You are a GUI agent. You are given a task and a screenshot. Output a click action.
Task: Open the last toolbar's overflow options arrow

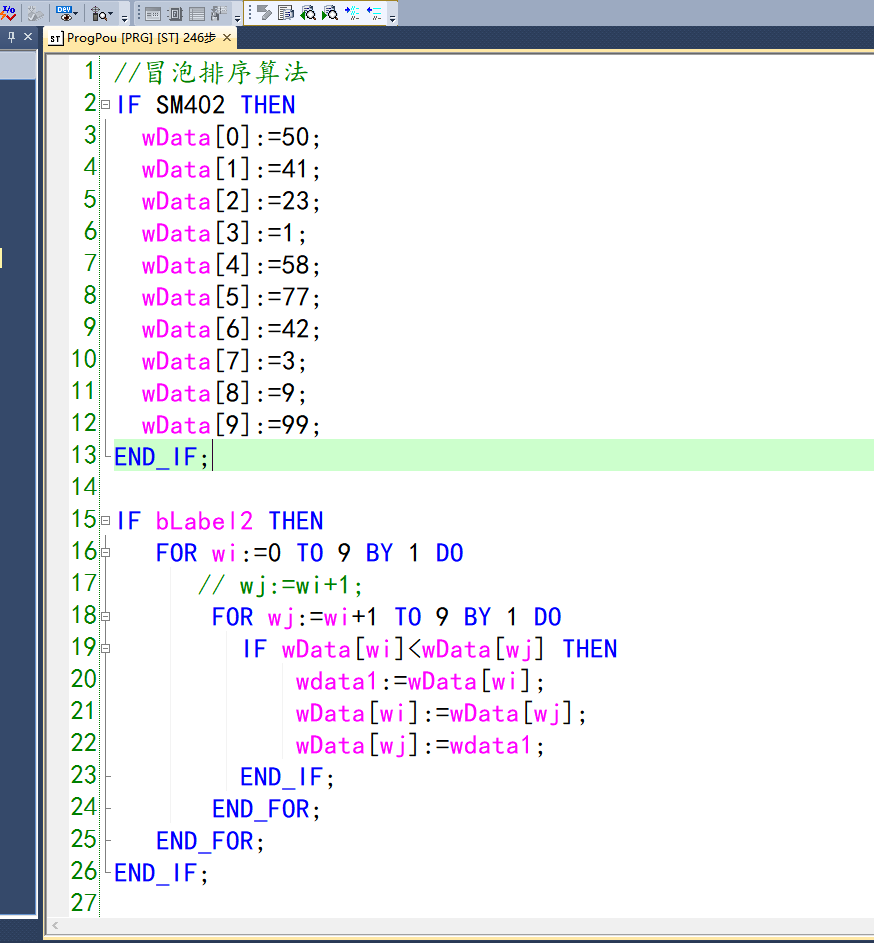392,18
